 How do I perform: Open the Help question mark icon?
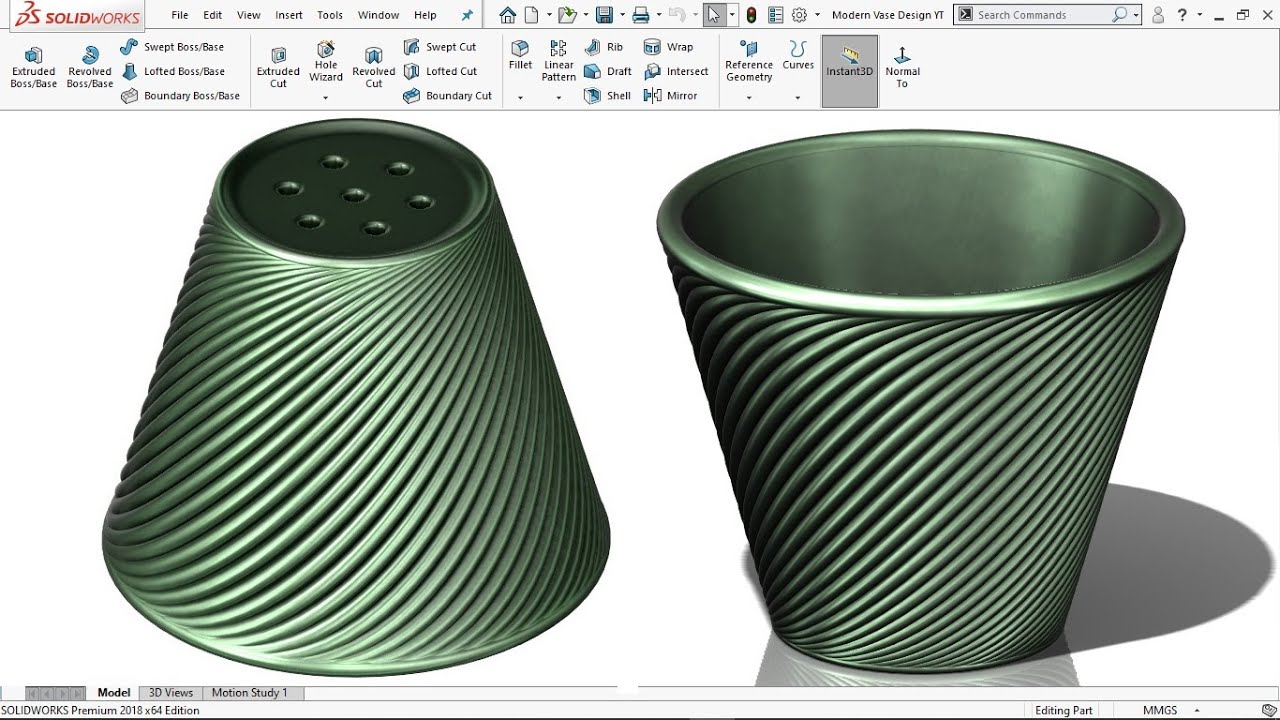click(x=1182, y=15)
